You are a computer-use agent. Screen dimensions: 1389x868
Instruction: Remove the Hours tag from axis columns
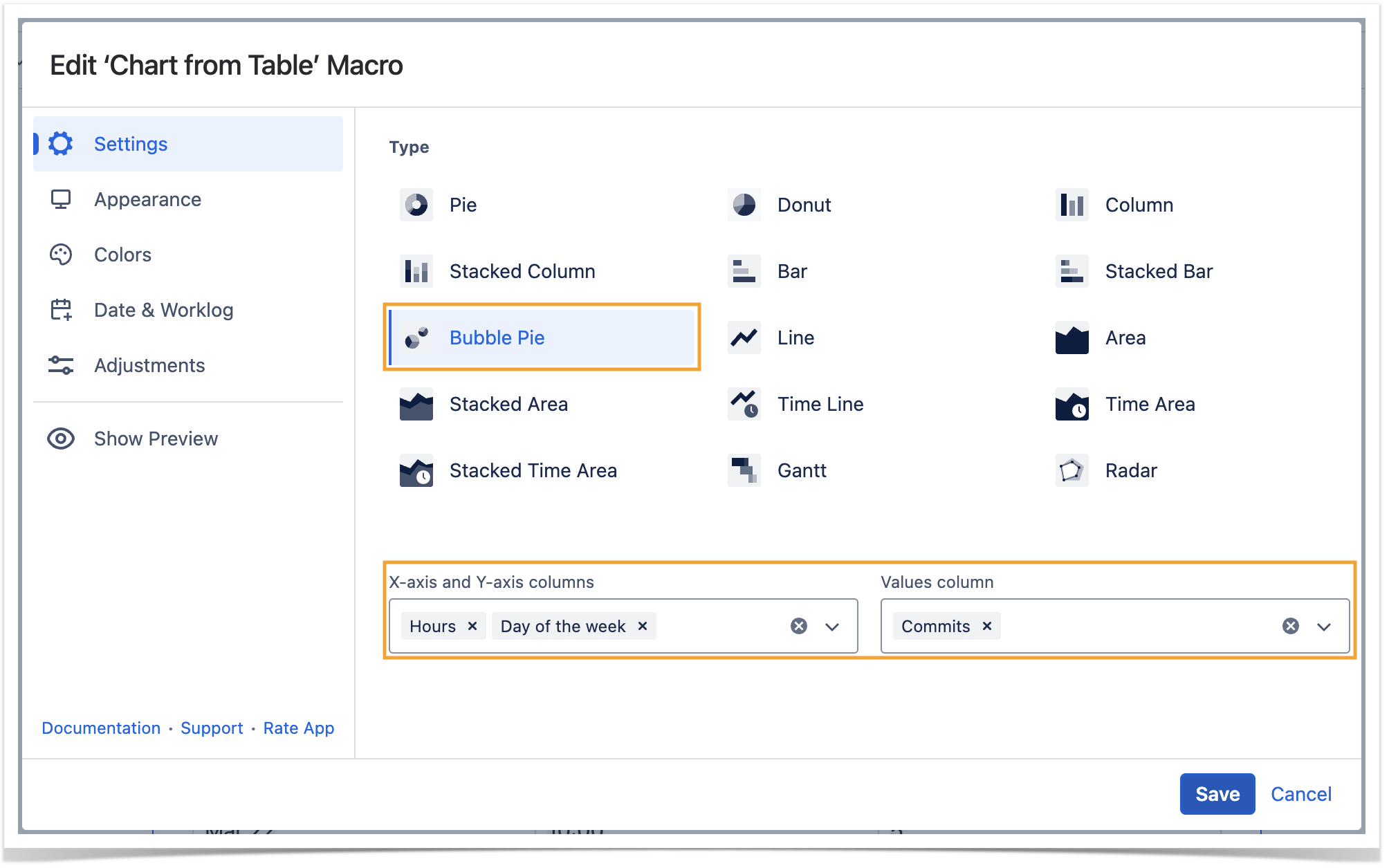(472, 626)
